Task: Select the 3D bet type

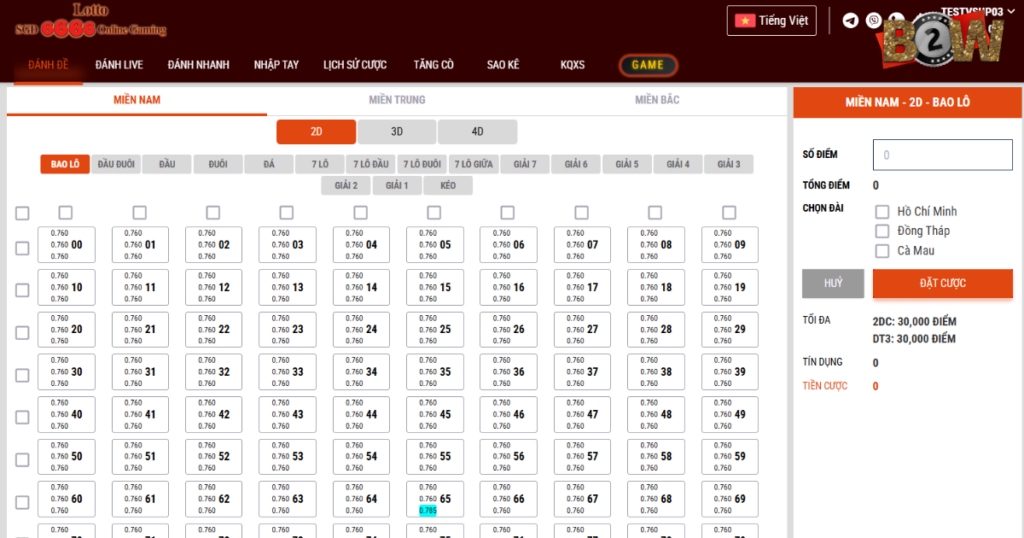Action: 397,132
